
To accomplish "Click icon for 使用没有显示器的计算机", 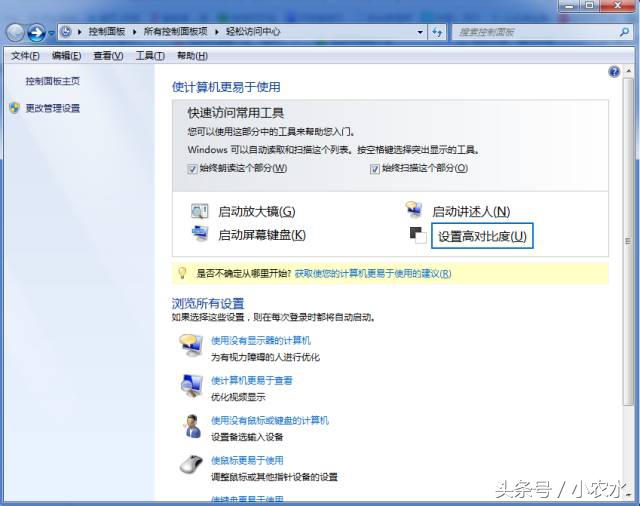I will point(191,345).
